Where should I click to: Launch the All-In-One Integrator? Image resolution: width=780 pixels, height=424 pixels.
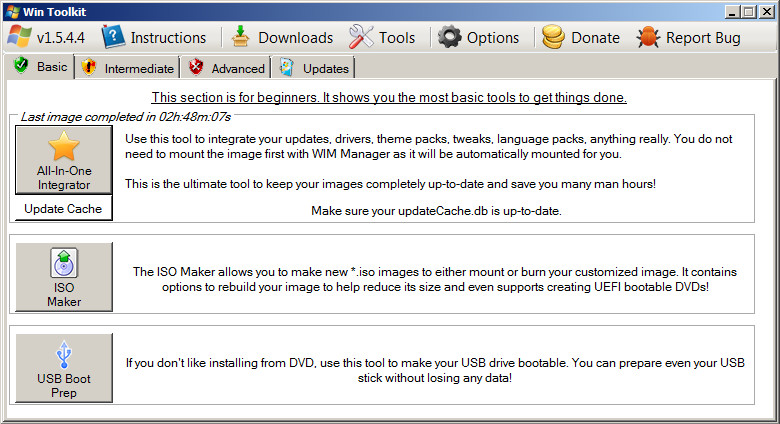click(x=64, y=160)
